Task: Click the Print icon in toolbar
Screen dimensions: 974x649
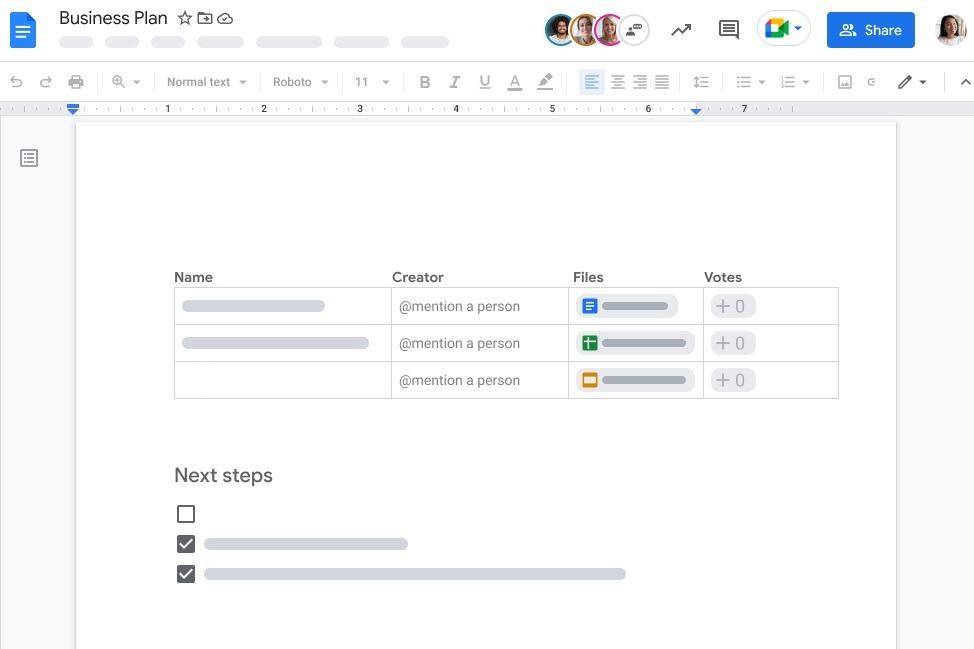Action: [76, 82]
